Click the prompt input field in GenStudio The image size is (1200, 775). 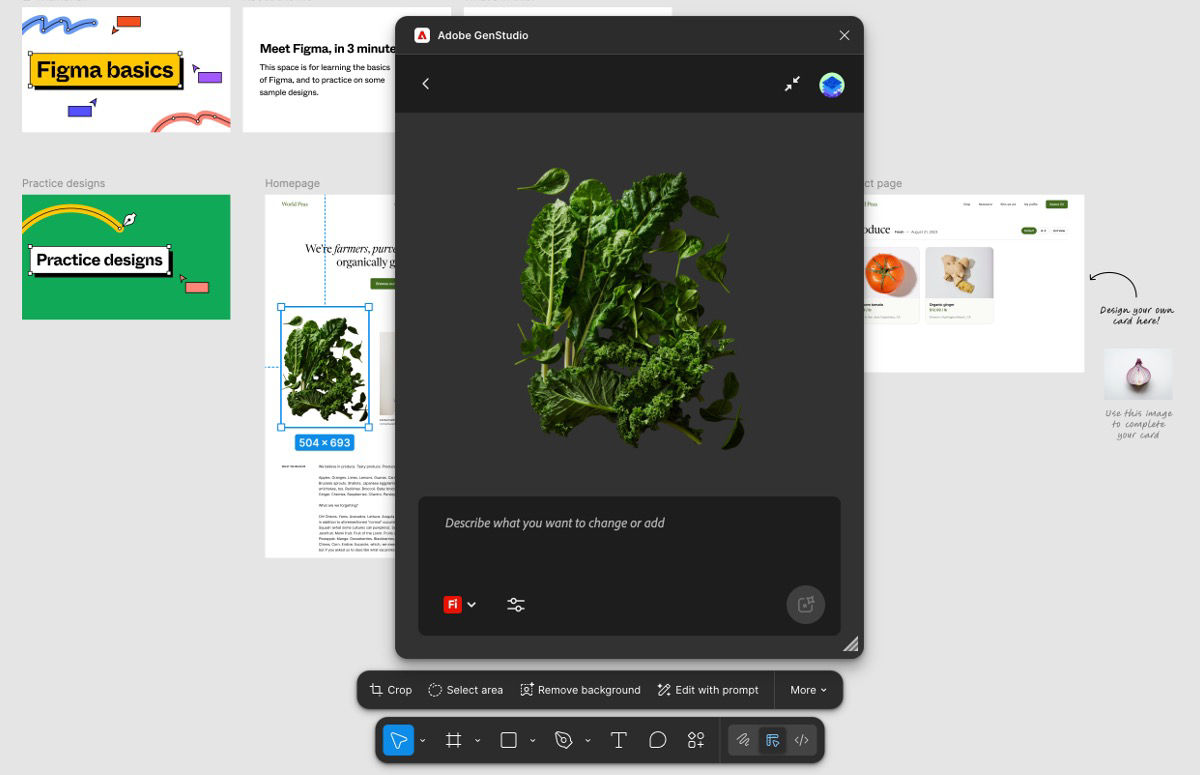(x=628, y=523)
